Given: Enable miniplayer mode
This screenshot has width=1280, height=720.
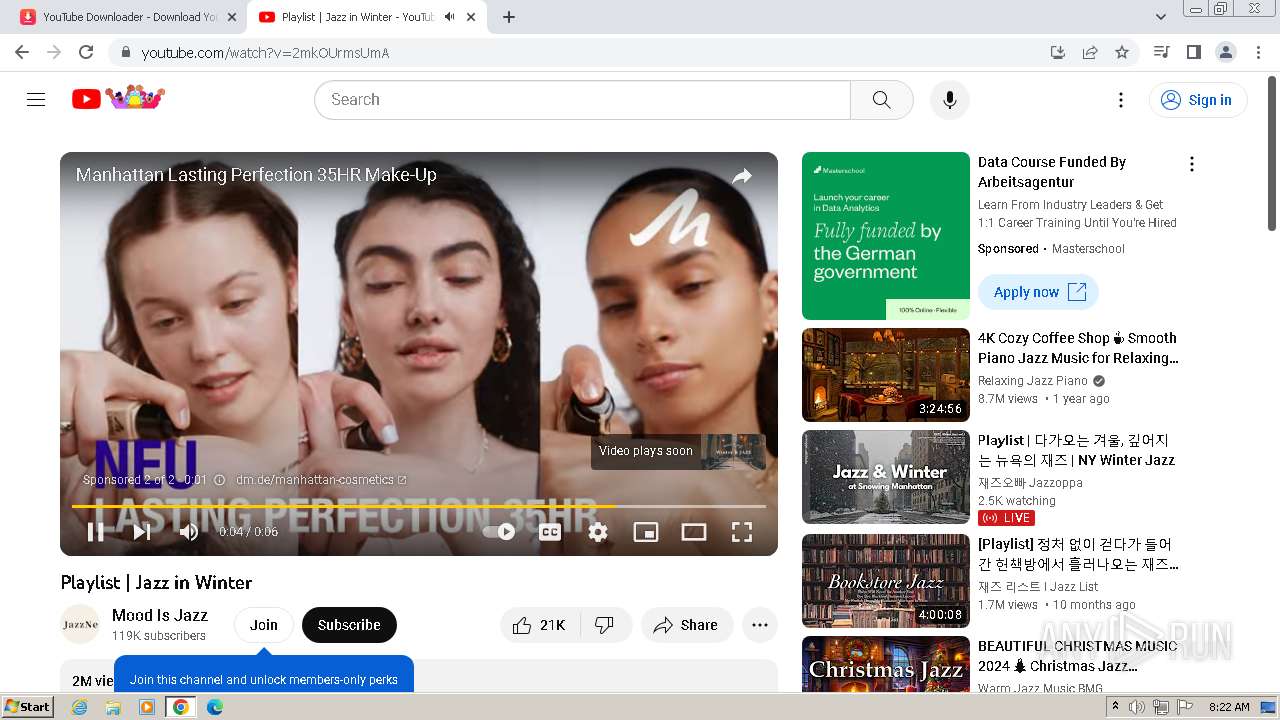Looking at the screenshot, I should pos(646,532).
